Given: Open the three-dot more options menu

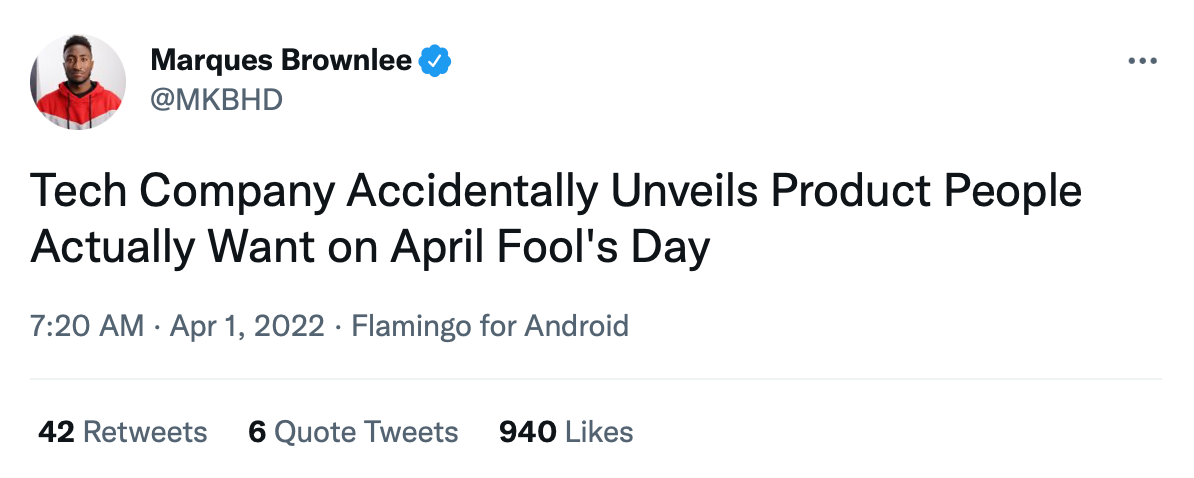Looking at the screenshot, I should [1141, 62].
